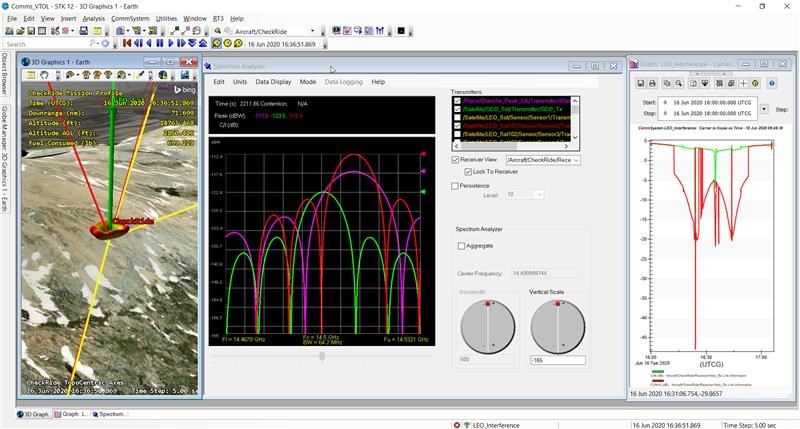Viewport: 800px width, 429px height.
Task: Click the black square icon at toolbar end
Action: tap(401, 31)
